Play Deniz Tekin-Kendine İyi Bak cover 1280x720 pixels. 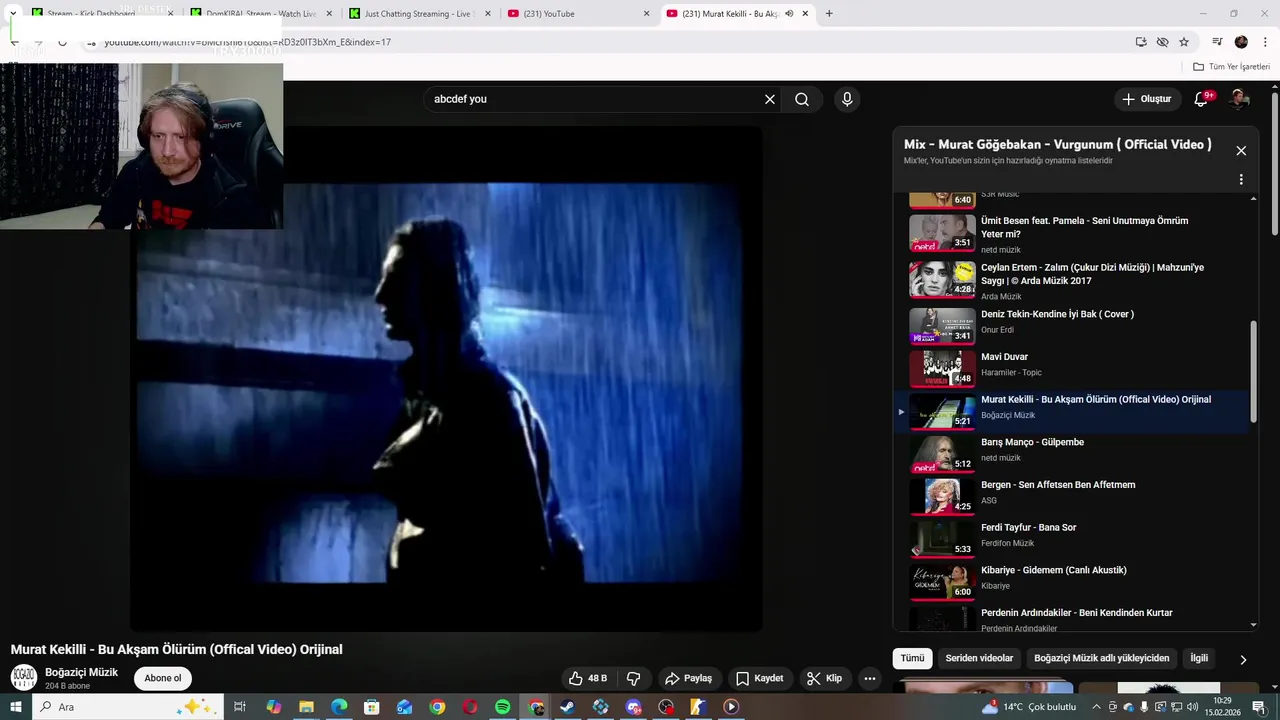pyautogui.click(x=1070, y=326)
